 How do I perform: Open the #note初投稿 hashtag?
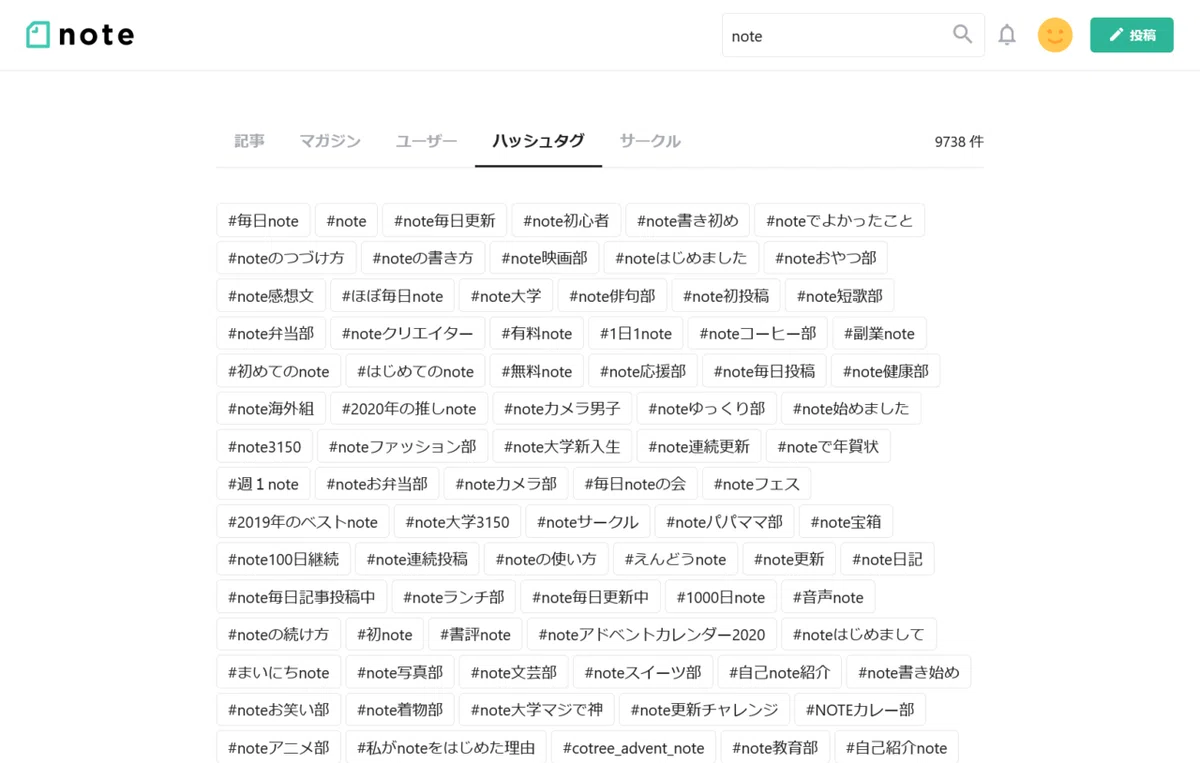726,296
